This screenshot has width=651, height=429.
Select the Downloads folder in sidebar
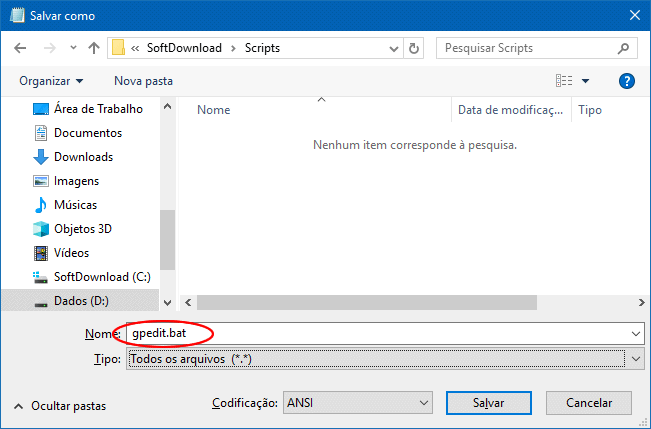tap(82, 157)
